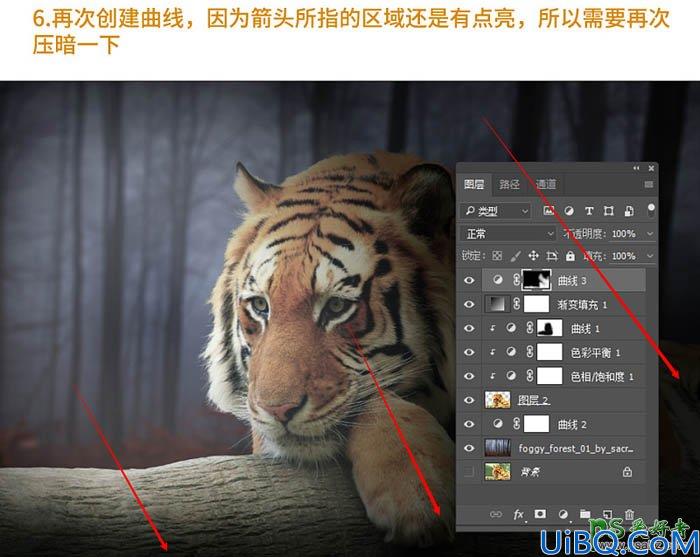The image size is (700, 557).
Task: Select layer name 曲线 3
Action: pyautogui.click(x=572, y=281)
